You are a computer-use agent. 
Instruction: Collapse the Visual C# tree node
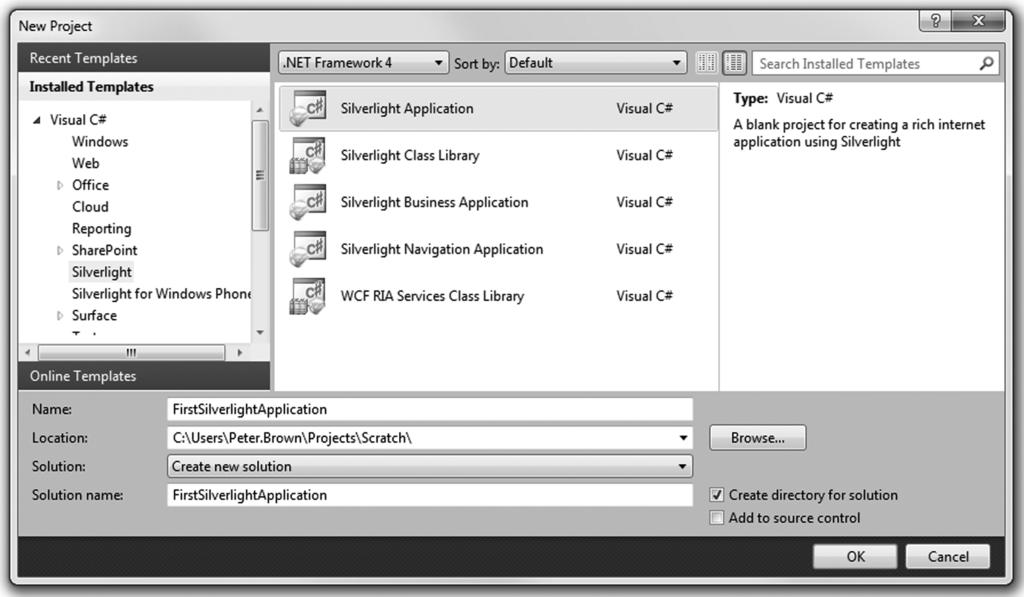point(37,120)
